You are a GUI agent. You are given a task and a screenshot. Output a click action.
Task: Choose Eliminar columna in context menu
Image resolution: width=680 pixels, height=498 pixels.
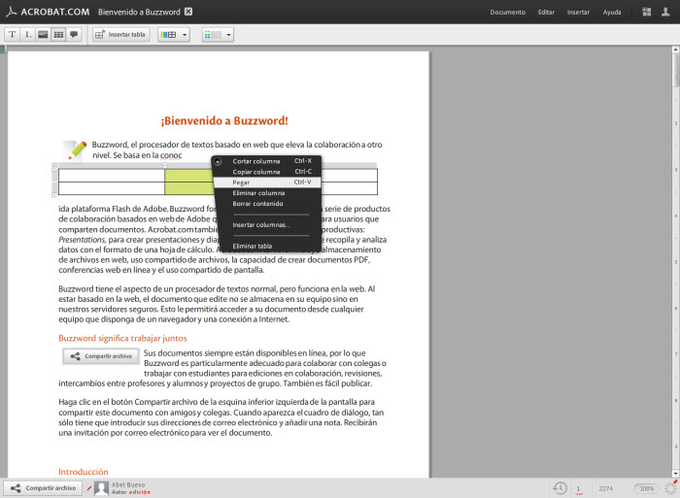coord(268,193)
